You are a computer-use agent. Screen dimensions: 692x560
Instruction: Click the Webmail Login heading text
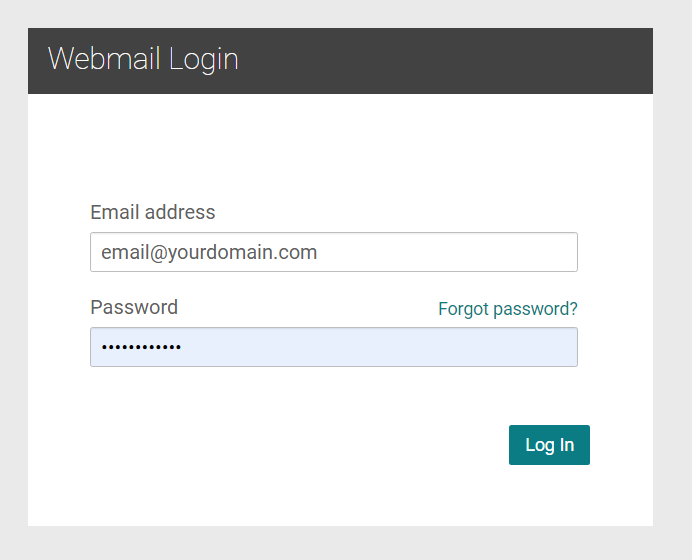tap(143, 59)
